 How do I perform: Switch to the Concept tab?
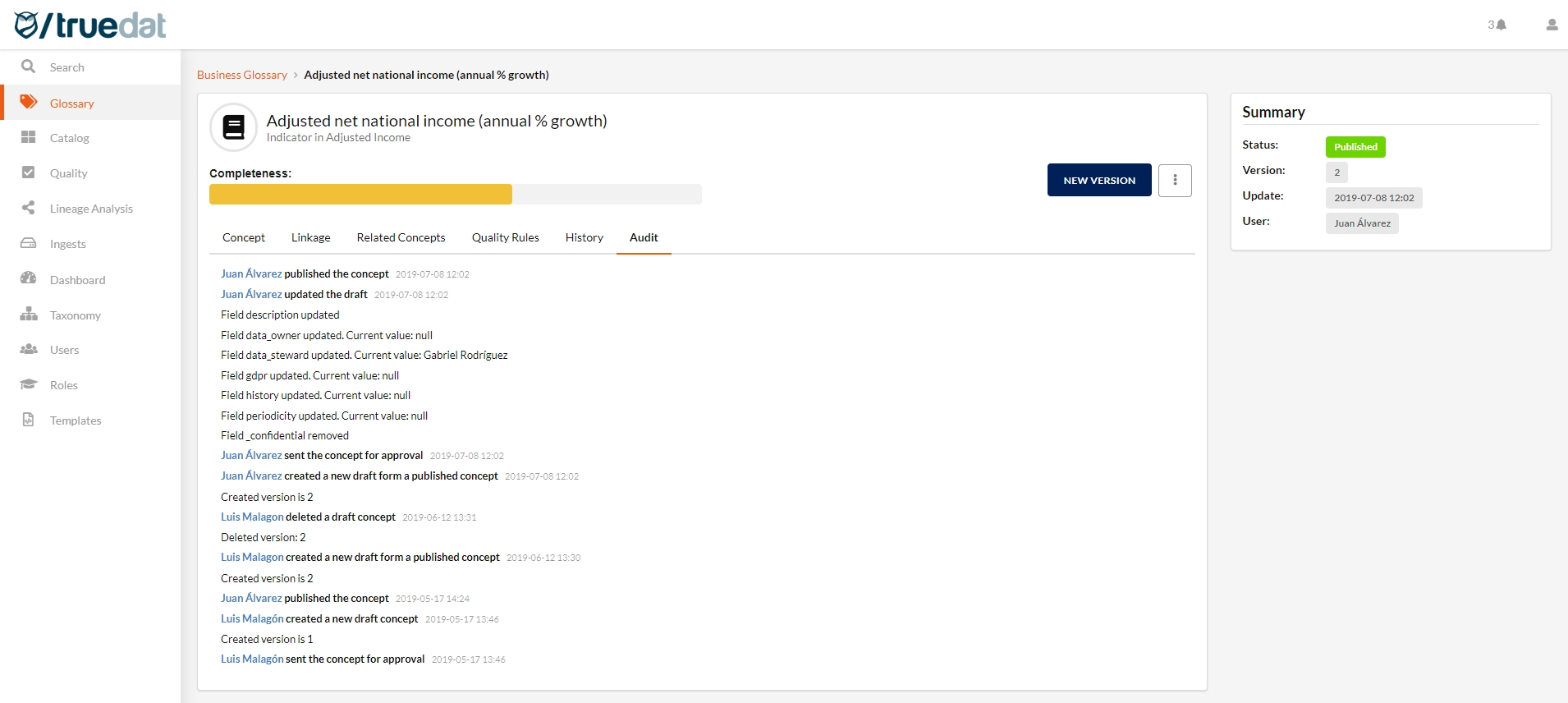coord(243,237)
